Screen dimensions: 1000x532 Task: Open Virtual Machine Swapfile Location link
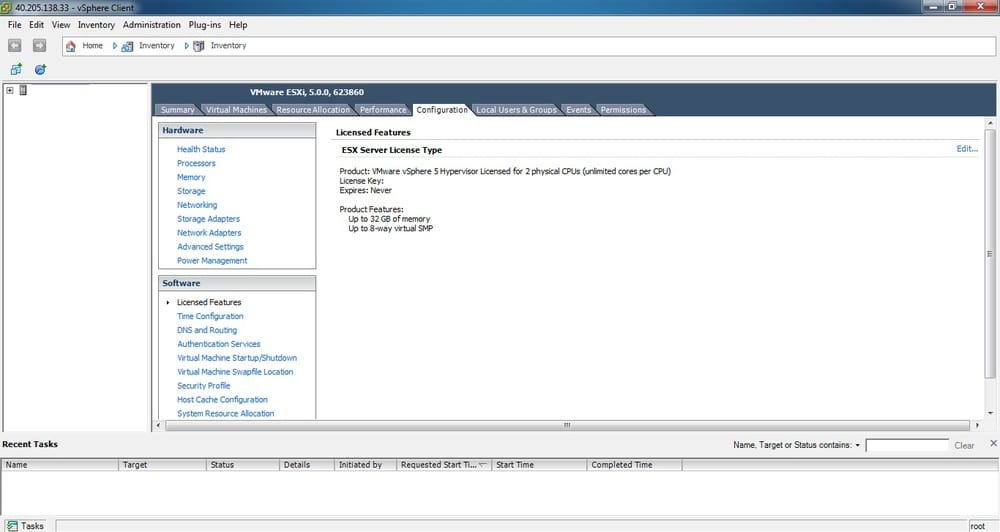click(x=235, y=372)
